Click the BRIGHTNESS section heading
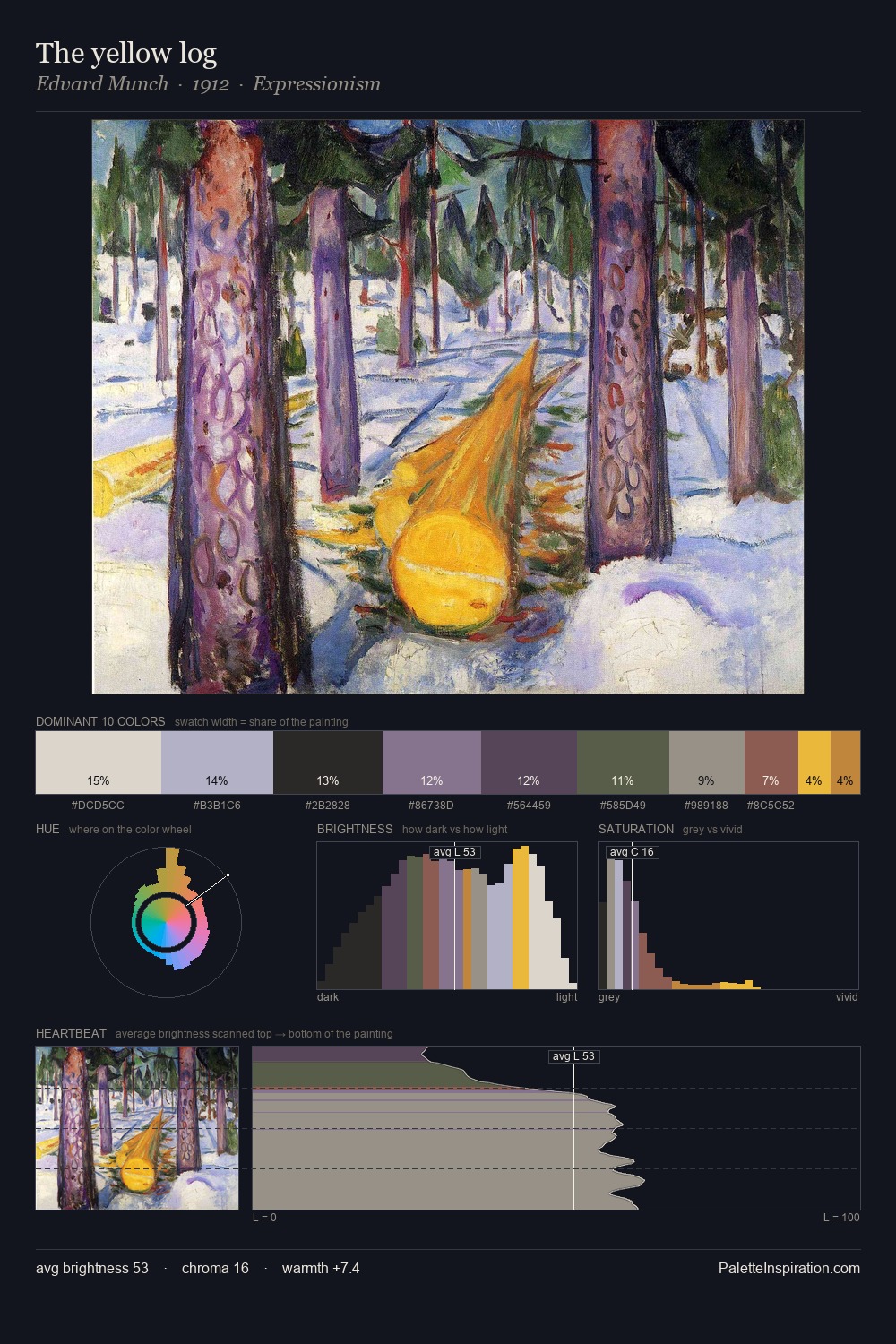 click(355, 829)
